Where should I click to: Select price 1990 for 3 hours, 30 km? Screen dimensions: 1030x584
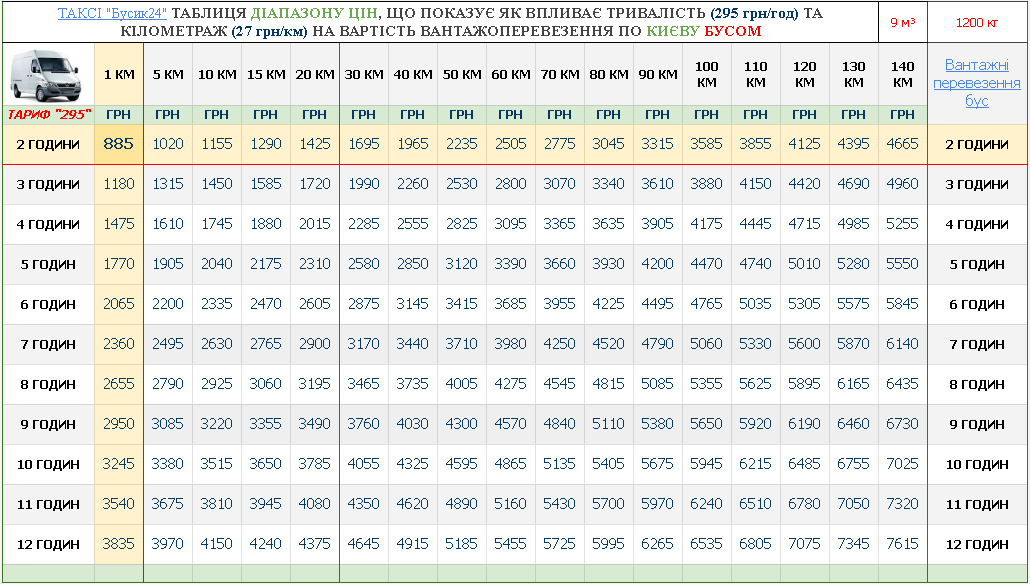coord(363,184)
